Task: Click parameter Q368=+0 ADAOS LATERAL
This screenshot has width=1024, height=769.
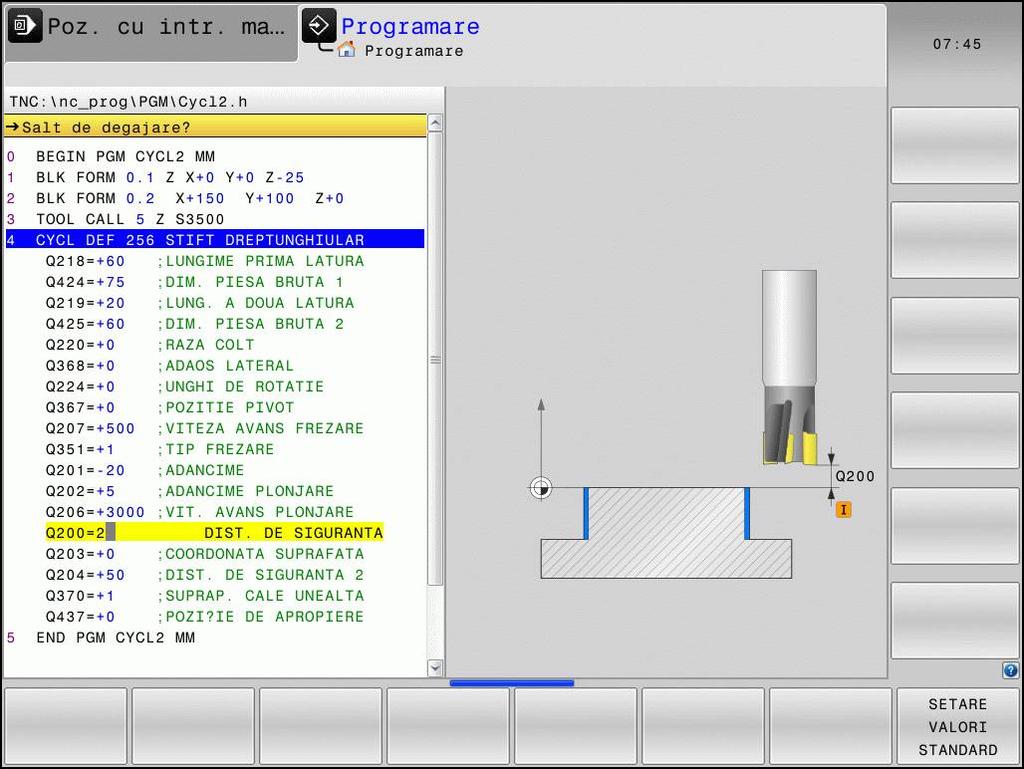Action: [169, 366]
